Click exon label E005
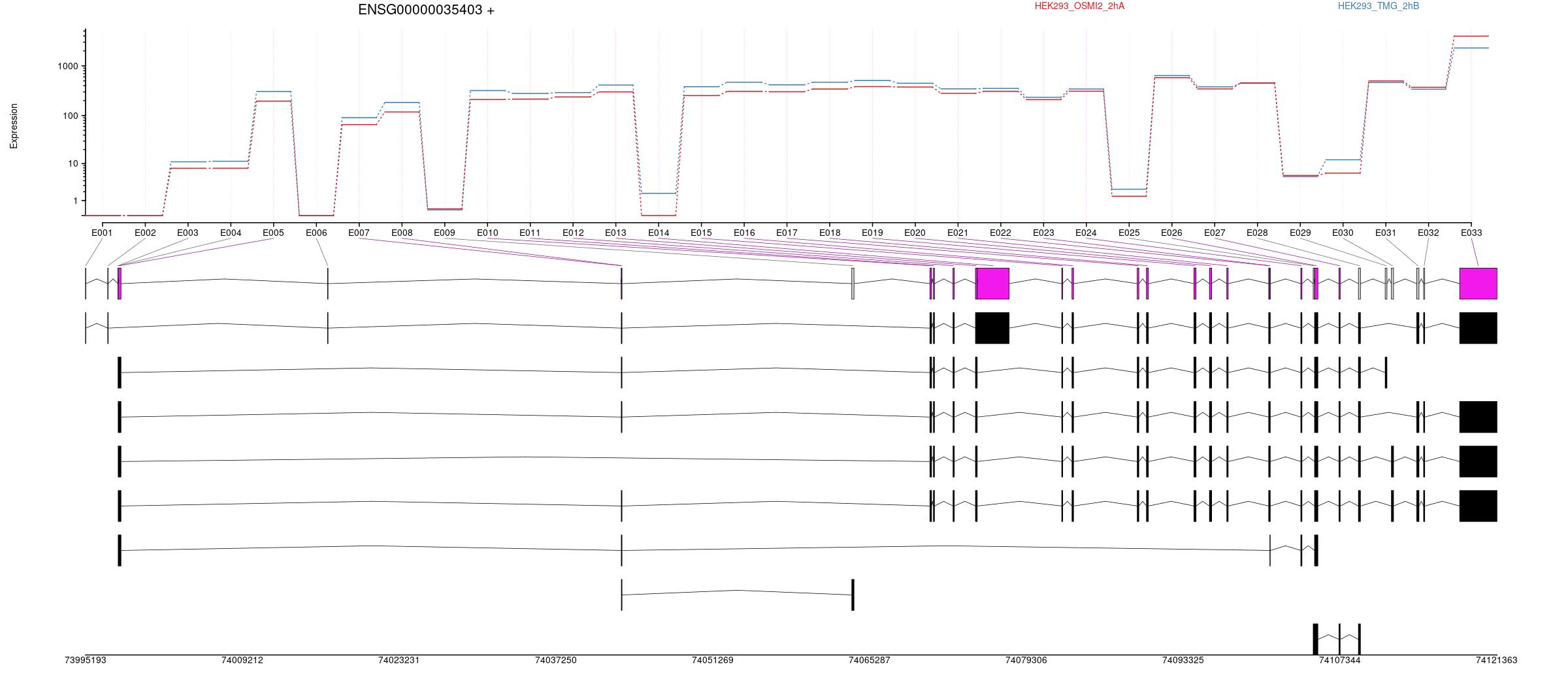This screenshot has width=1568, height=673. coord(273,233)
